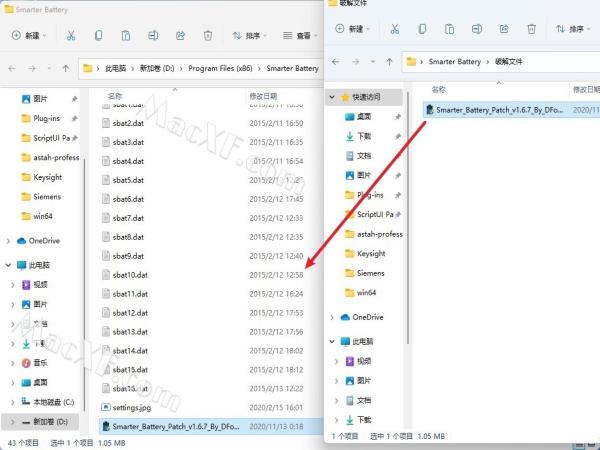This screenshot has height=450, width=600.
Task: Go back in Smarter Battery window navigation
Action: pos(12,68)
